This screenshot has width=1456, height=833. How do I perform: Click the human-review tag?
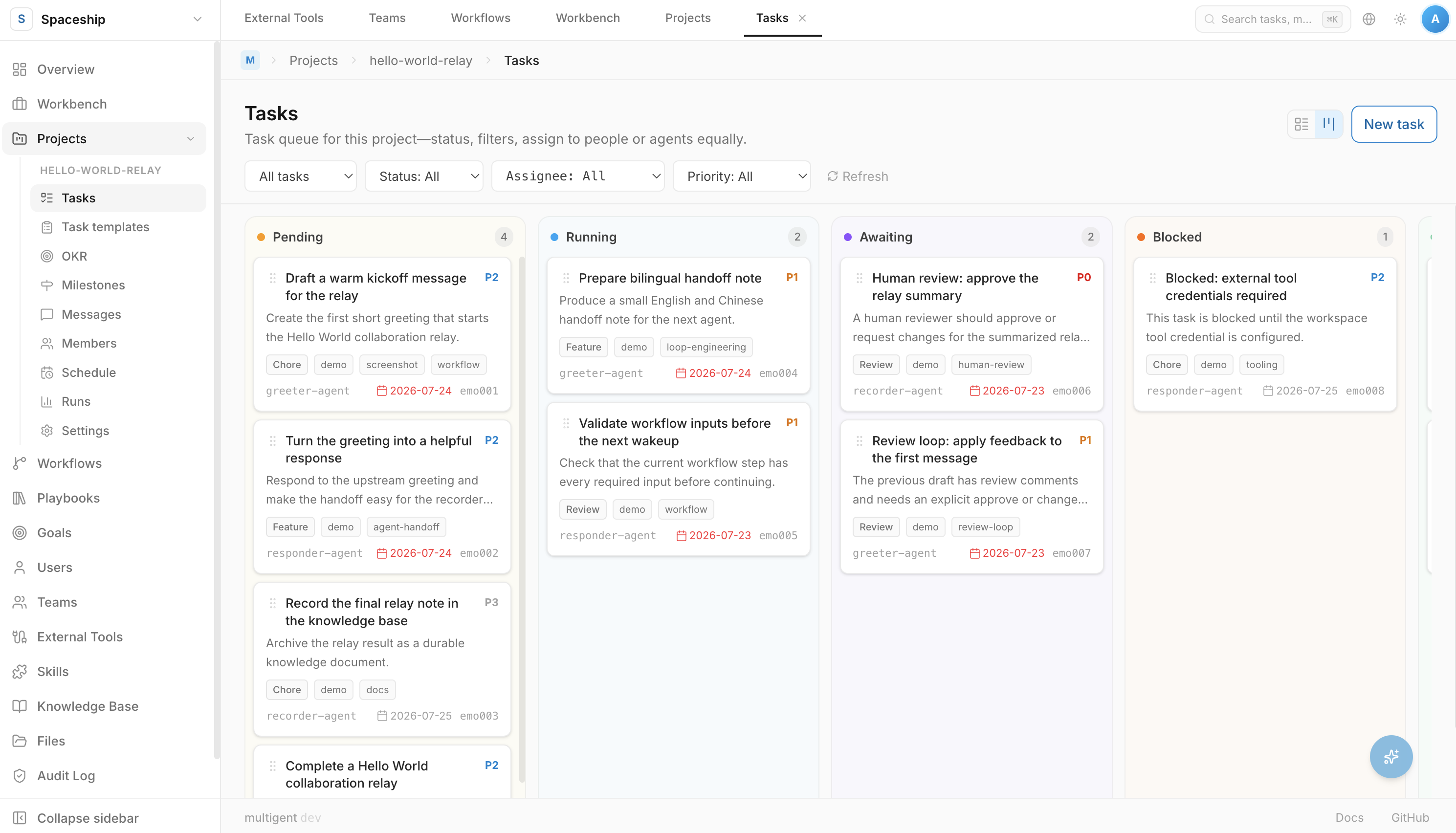coord(991,365)
